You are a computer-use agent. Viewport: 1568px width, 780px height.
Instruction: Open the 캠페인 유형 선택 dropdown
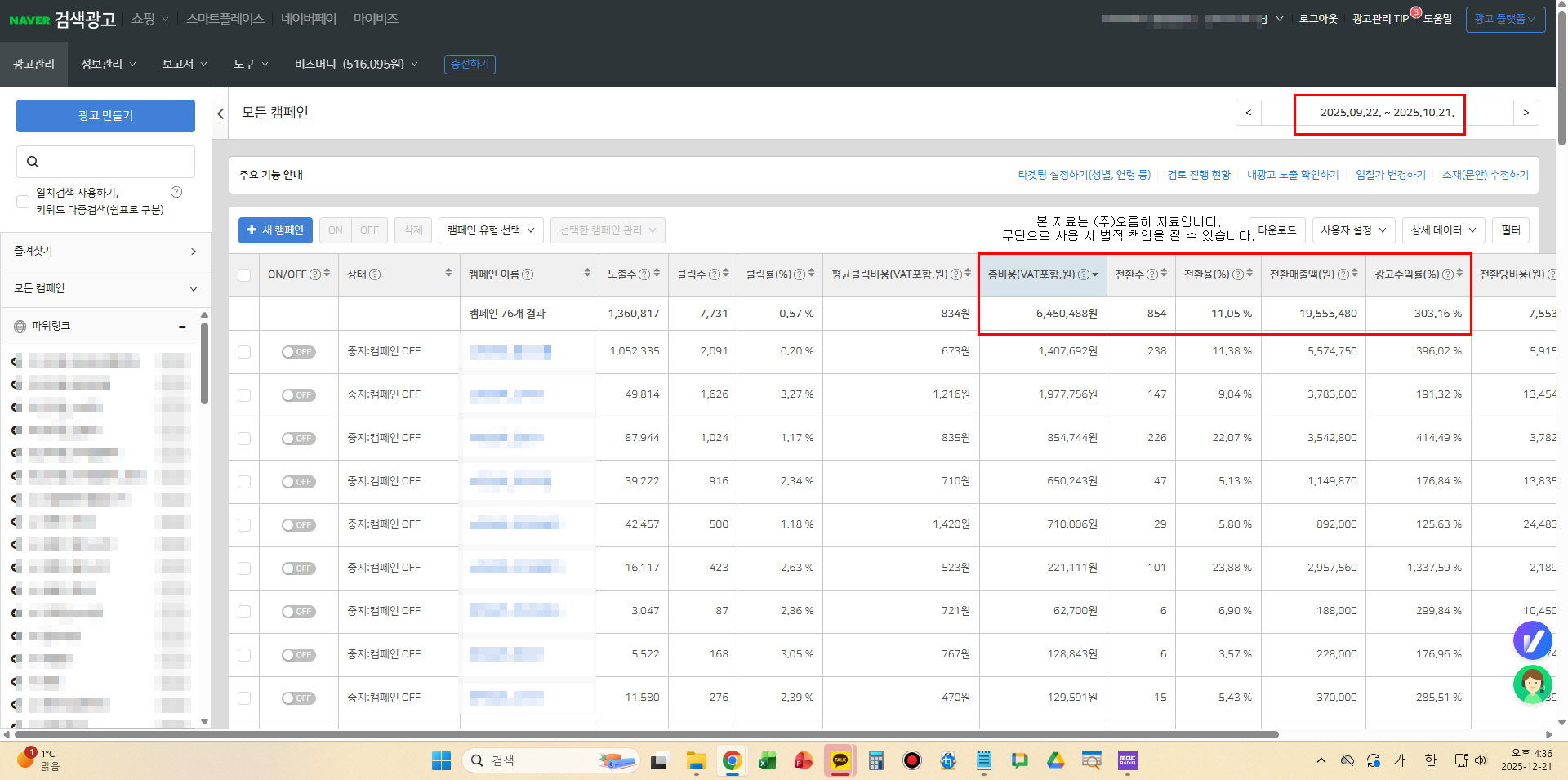coord(491,230)
